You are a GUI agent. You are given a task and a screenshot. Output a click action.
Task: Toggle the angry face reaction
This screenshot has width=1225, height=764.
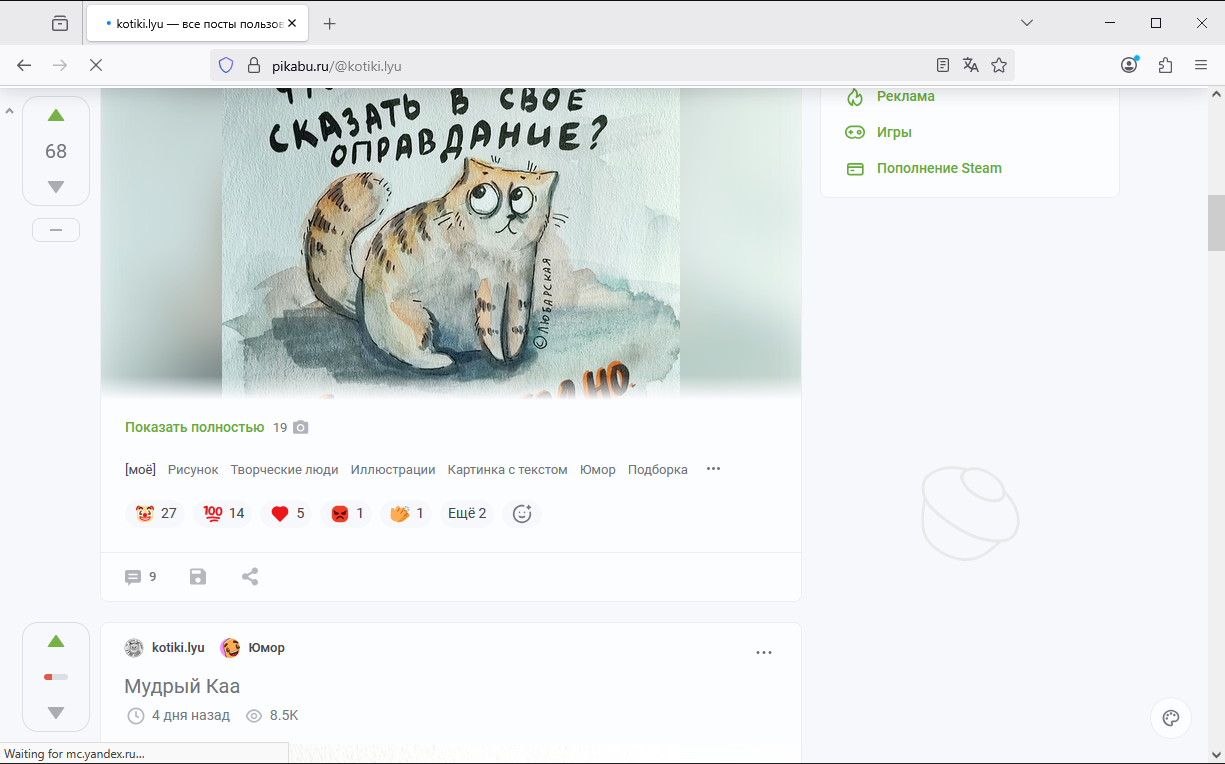(347, 513)
